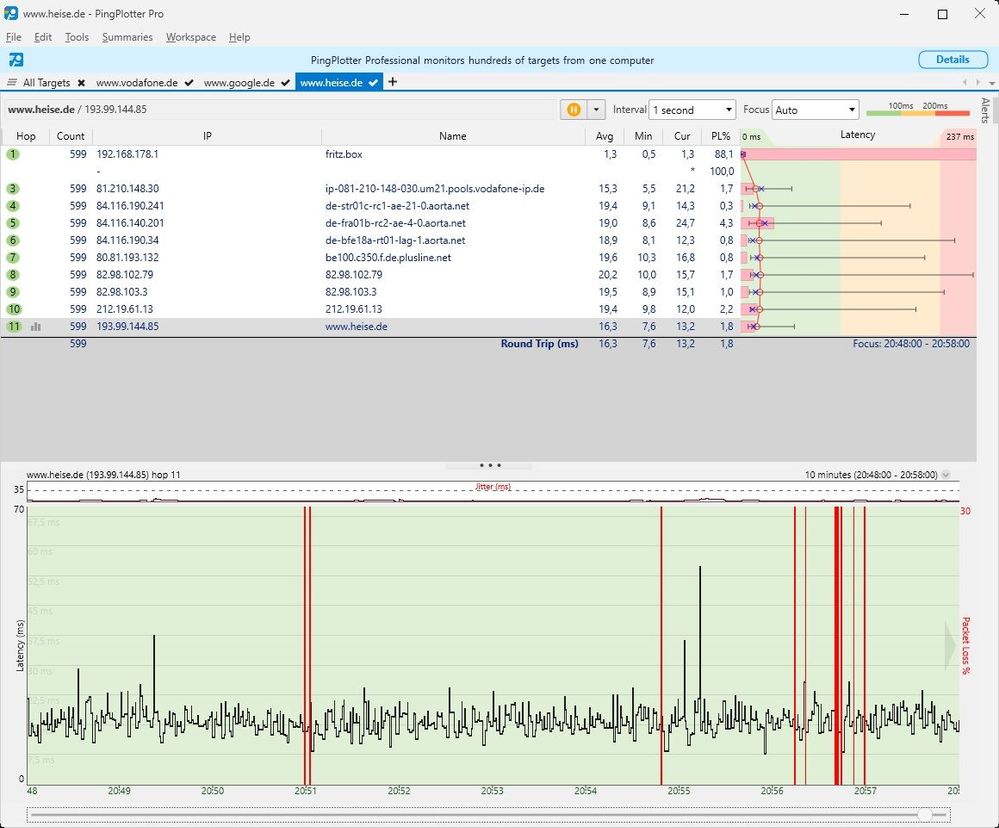Screen dimensions: 999x828
Task: Open the Interval dropdown showing 1 second
Action: point(692,110)
